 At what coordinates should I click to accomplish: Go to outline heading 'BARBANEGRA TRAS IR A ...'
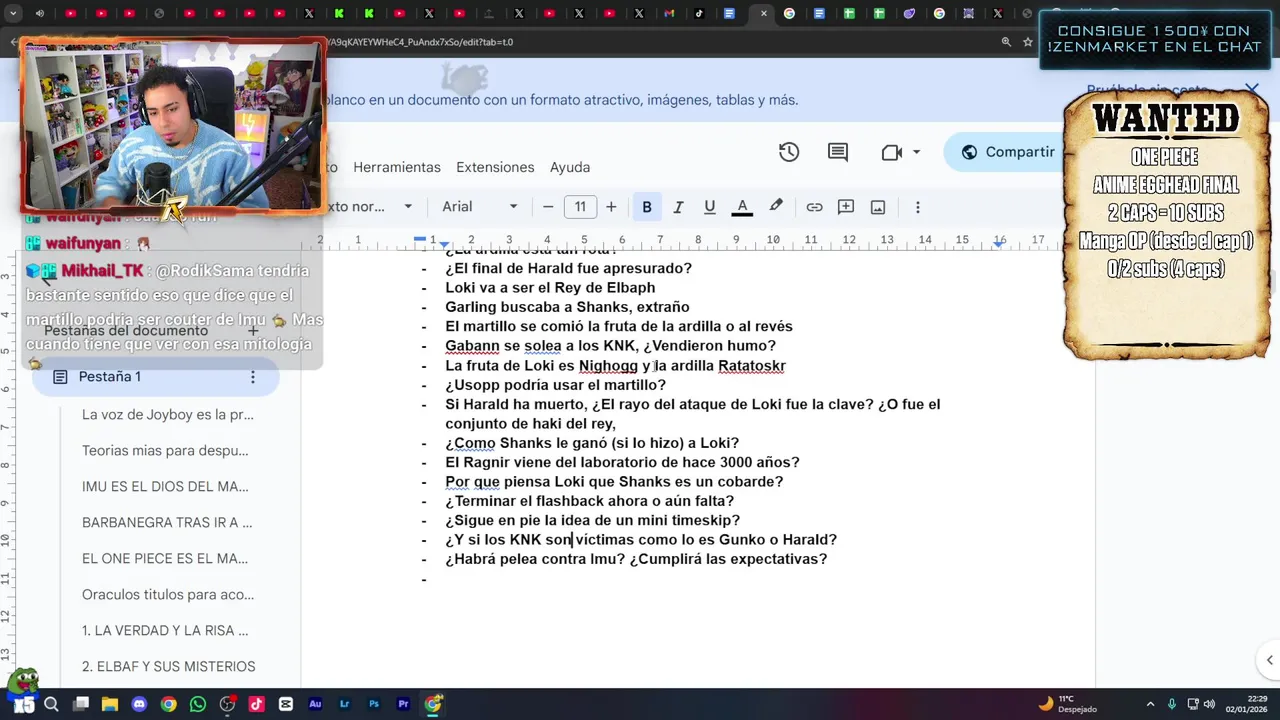point(167,522)
